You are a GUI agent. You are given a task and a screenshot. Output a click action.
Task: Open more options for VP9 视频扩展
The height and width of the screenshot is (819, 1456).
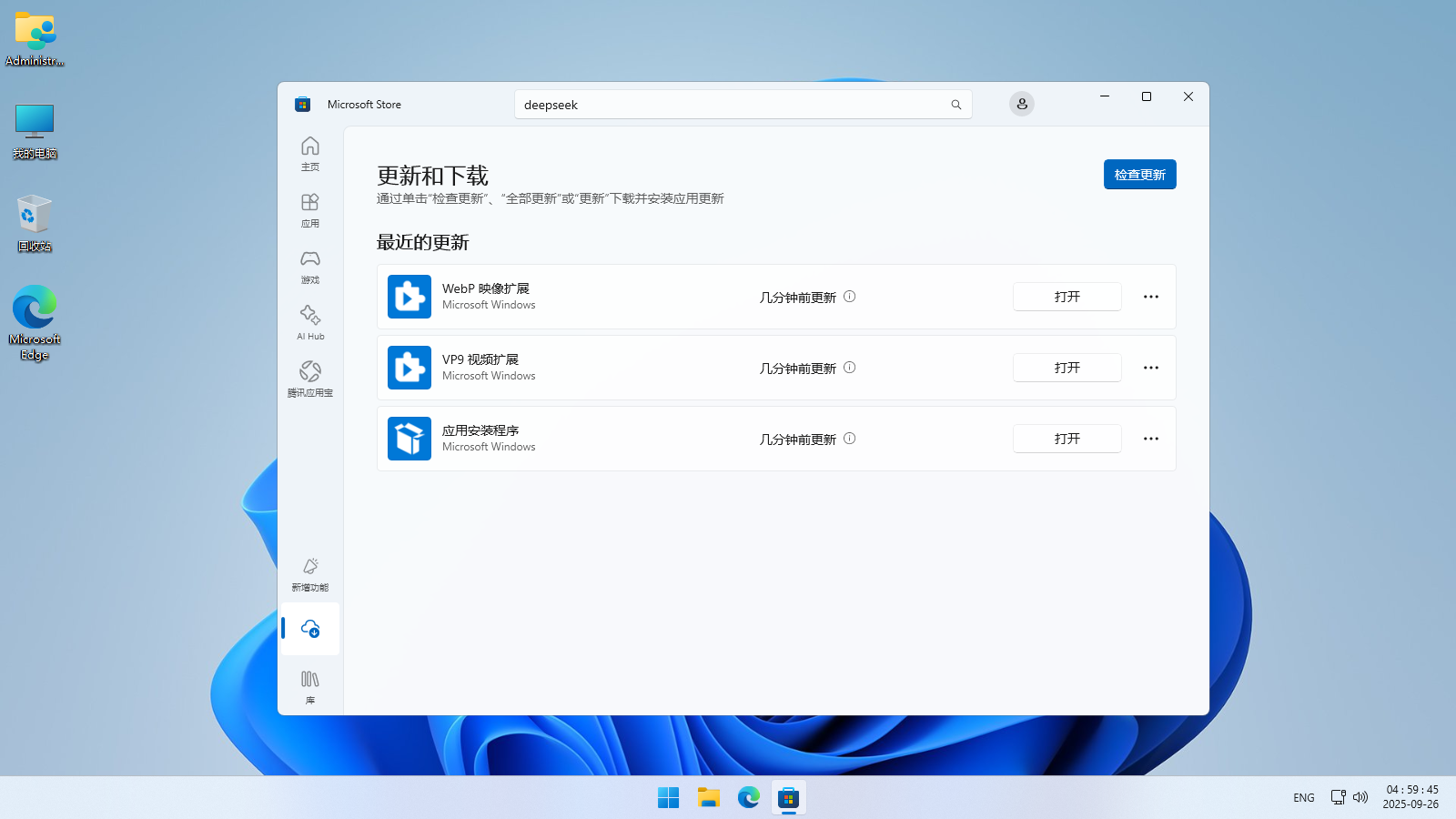(1151, 368)
